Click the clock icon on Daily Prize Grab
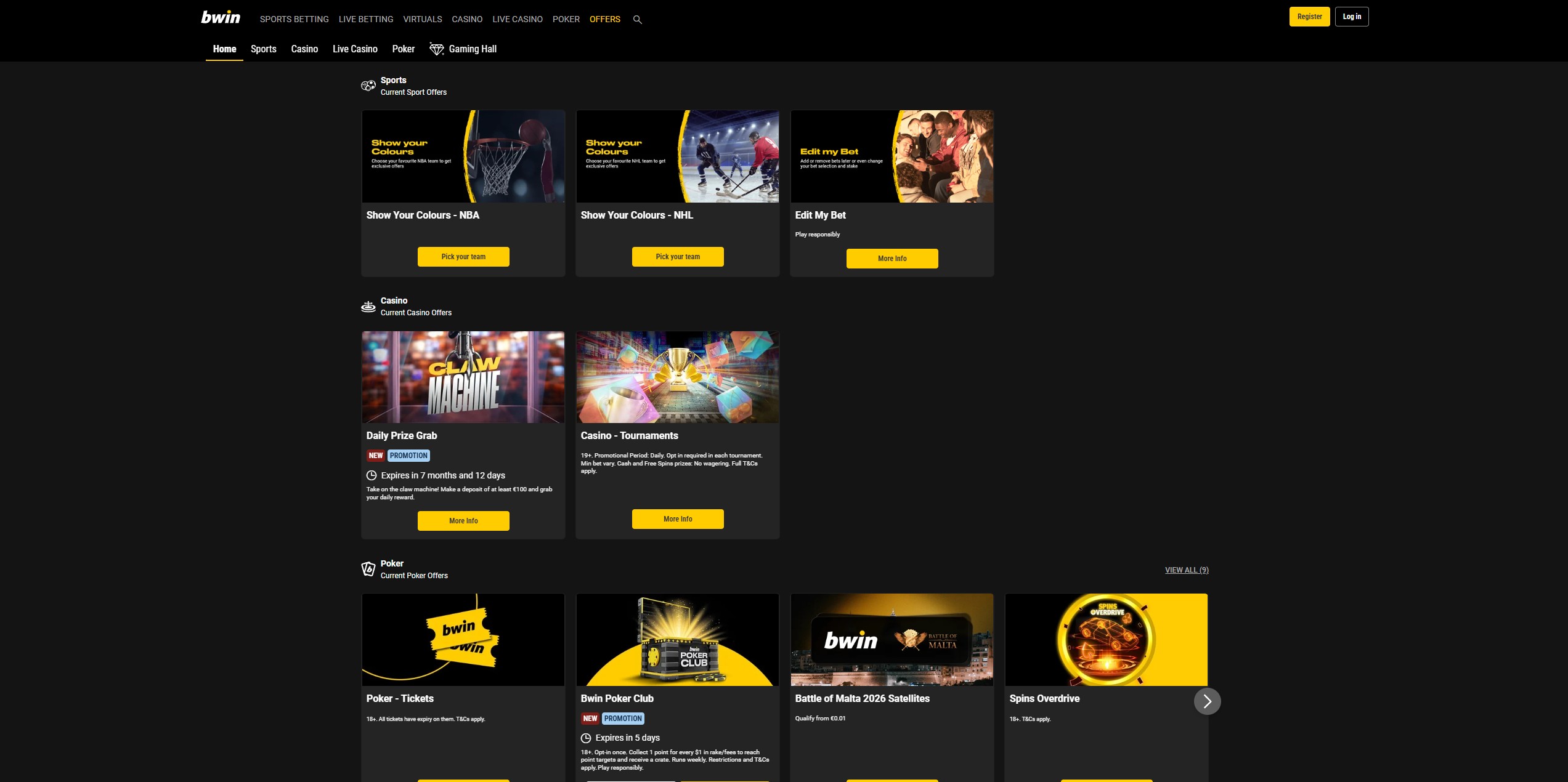1568x782 pixels. coord(372,475)
